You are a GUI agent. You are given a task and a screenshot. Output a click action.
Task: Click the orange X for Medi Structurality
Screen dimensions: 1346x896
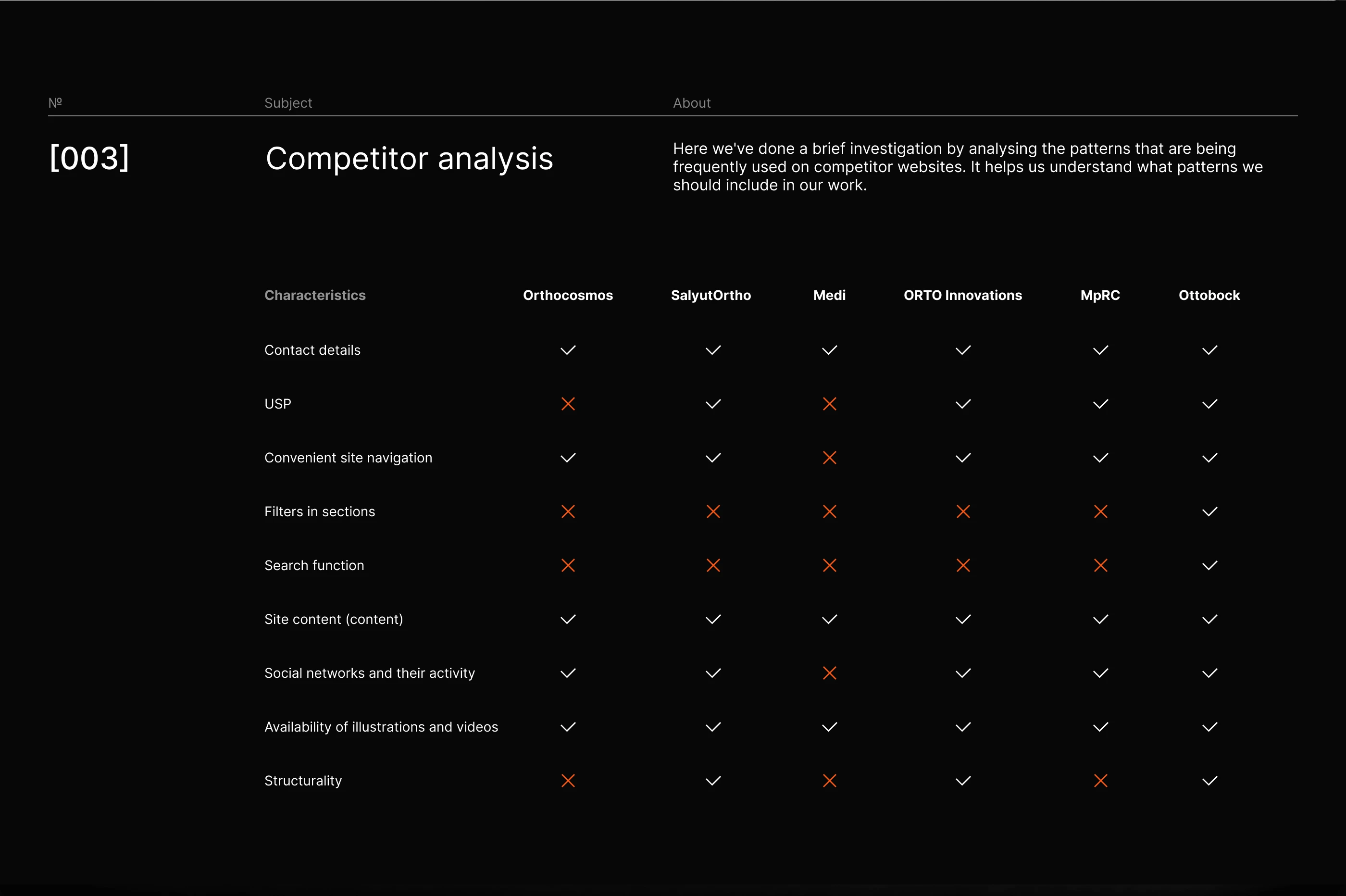830,781
